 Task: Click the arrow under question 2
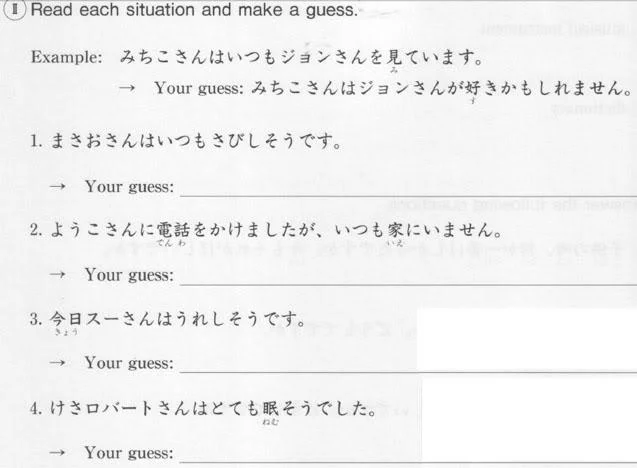(57, 275)
